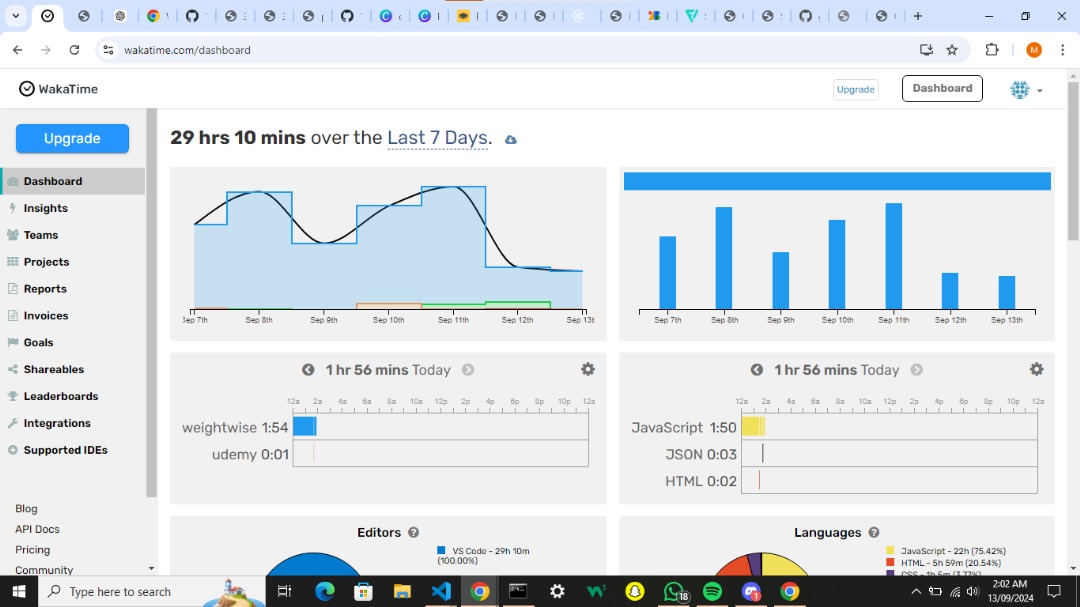
Task: Click the install app icon in address bar
Action: click(926, 50)
